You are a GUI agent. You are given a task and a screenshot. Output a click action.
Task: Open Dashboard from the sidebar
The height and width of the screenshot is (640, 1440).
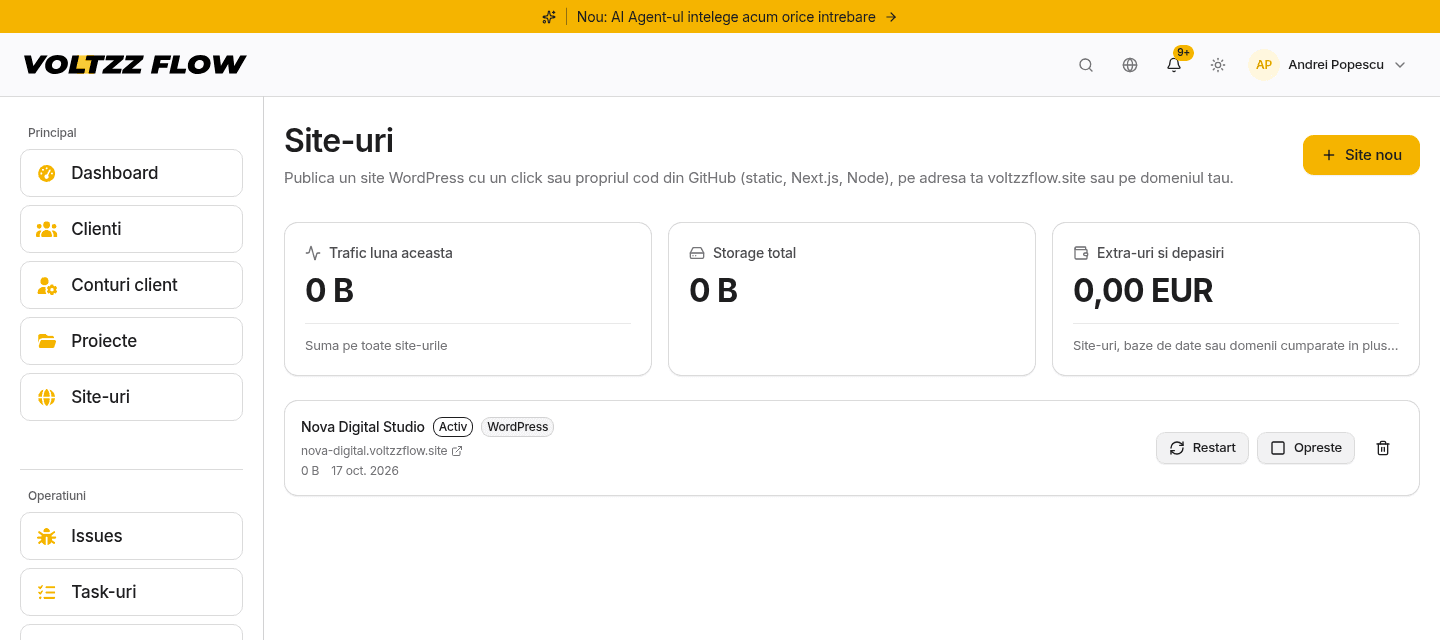[131, 173]
